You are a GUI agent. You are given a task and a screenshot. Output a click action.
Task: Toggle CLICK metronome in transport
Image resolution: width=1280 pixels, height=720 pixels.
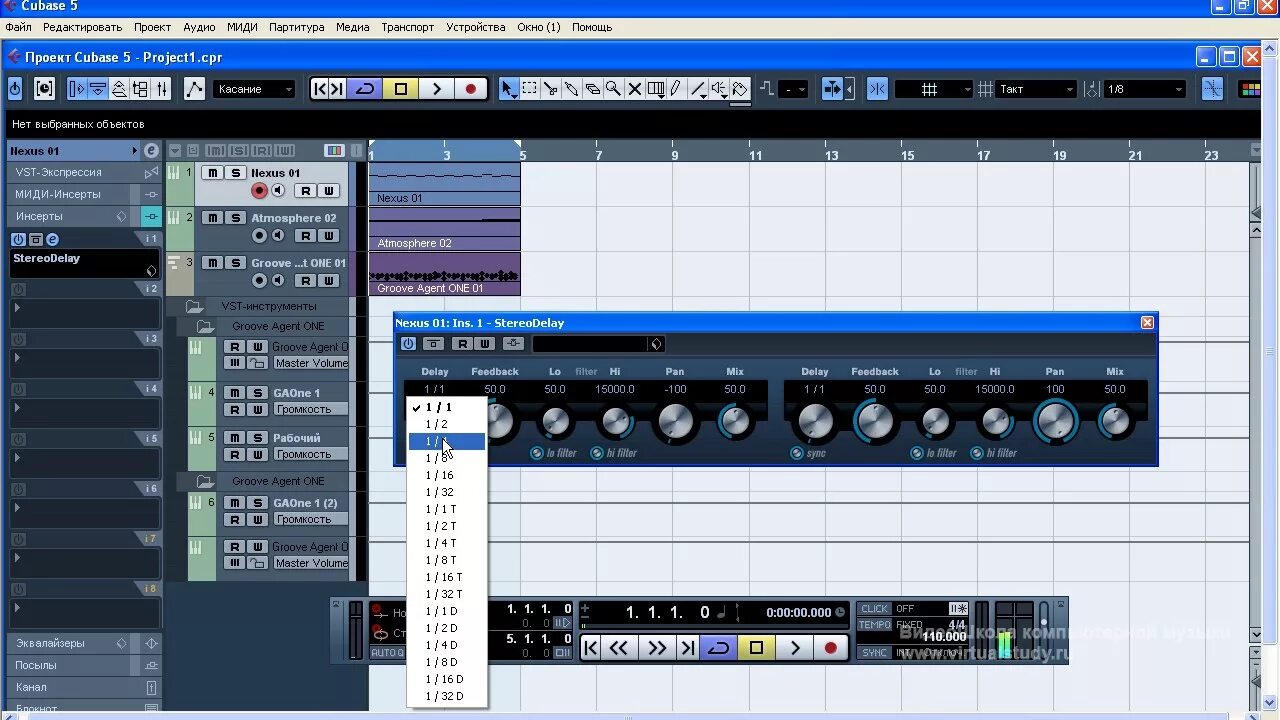[875, 608]
